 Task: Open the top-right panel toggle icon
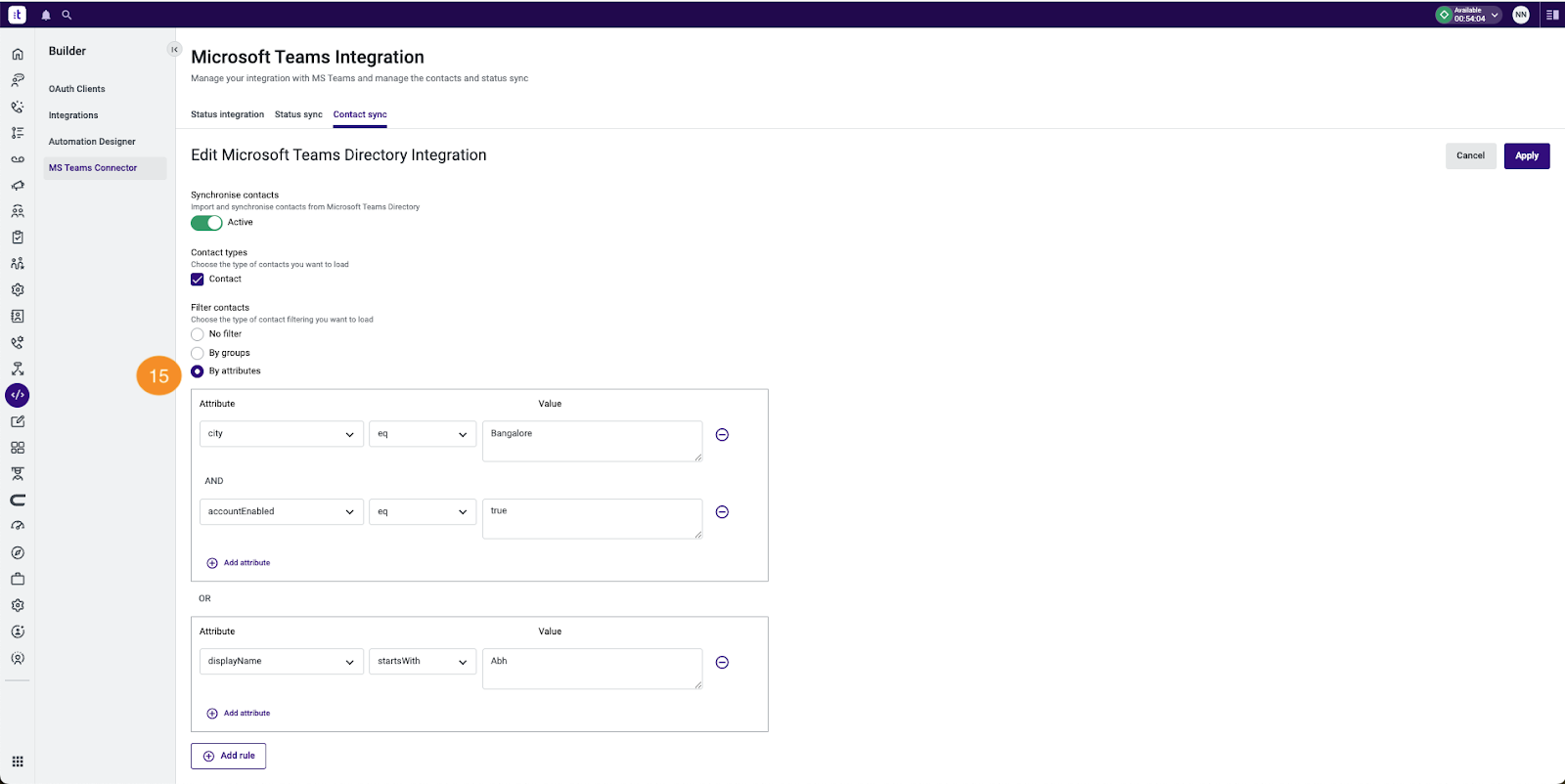coord(1552,15)
